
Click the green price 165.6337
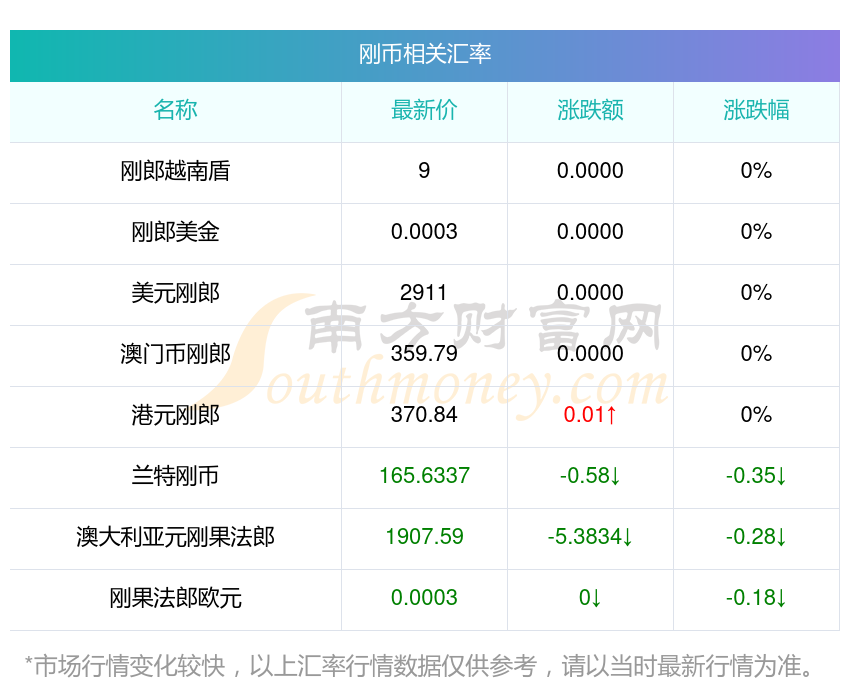tap(424, 476)
